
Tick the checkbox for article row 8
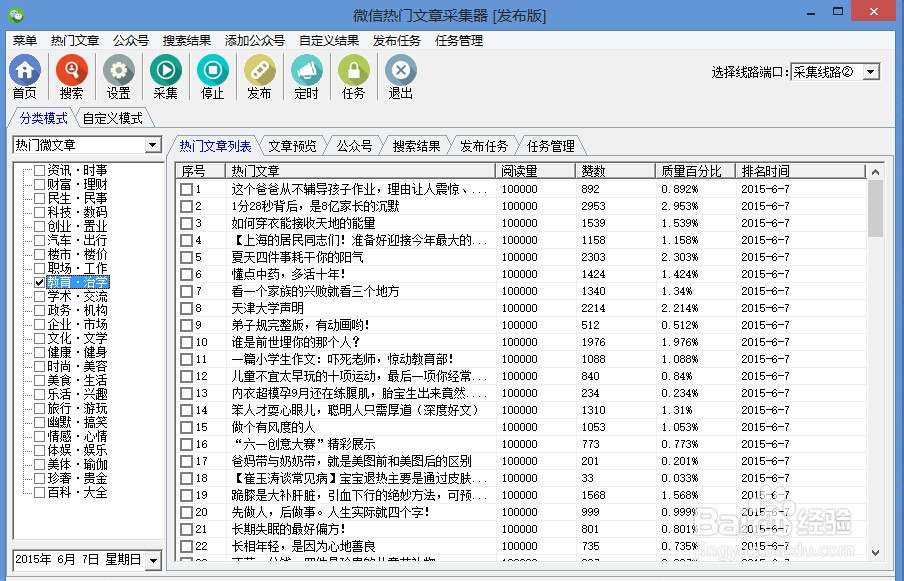186,308
